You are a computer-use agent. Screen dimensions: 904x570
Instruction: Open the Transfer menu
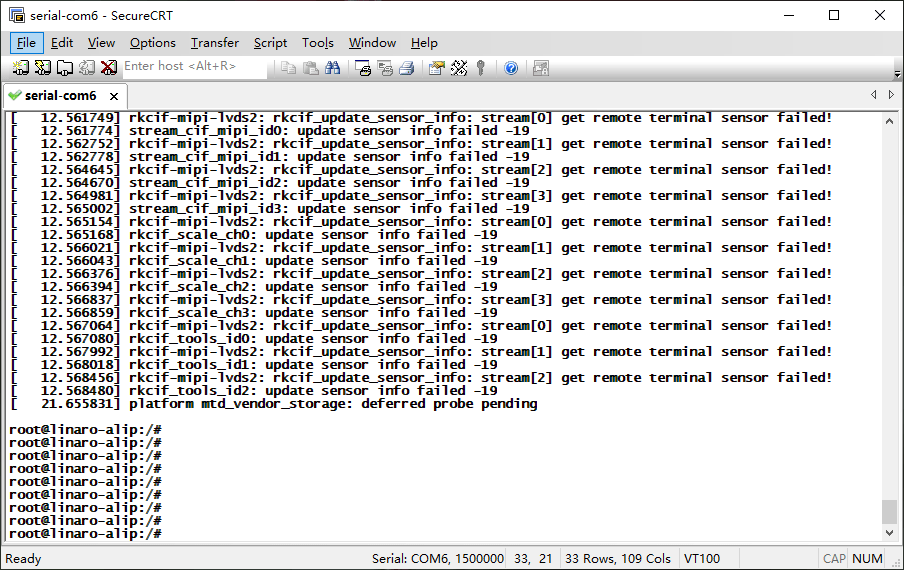pyautogui.click(x=214, y=43)
